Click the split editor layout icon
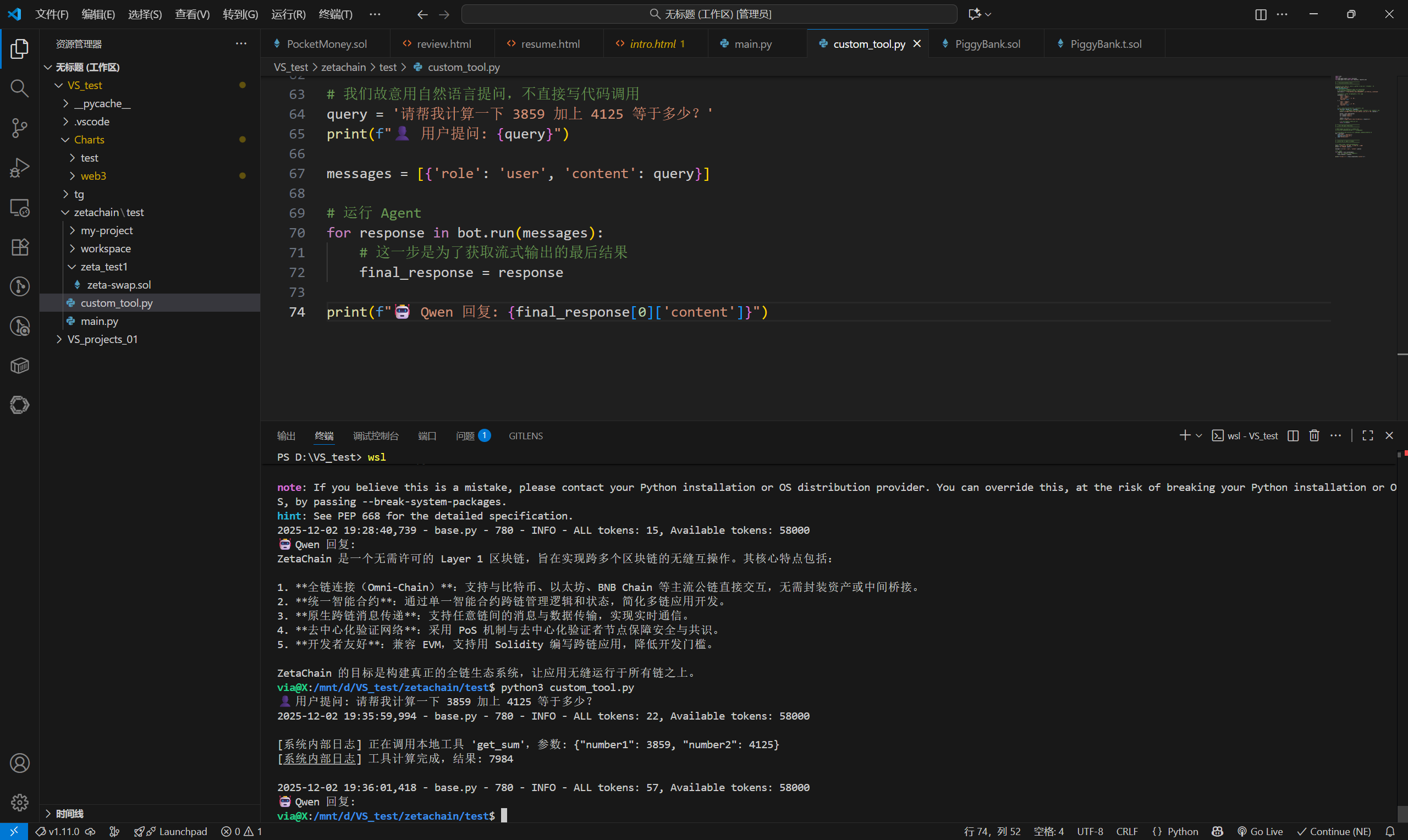 tap(1260, 14)
